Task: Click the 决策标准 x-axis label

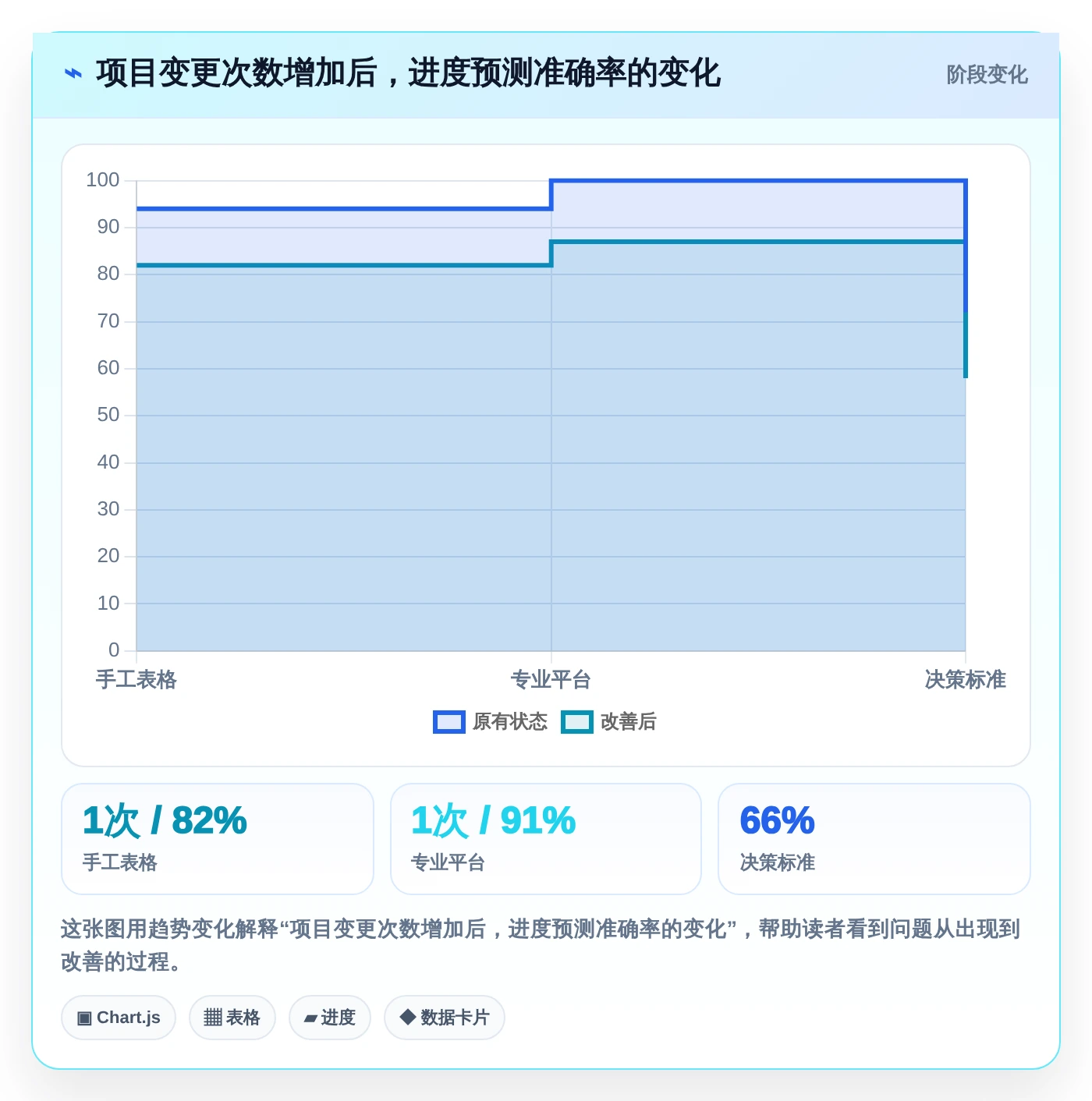Action: point(966,680)
